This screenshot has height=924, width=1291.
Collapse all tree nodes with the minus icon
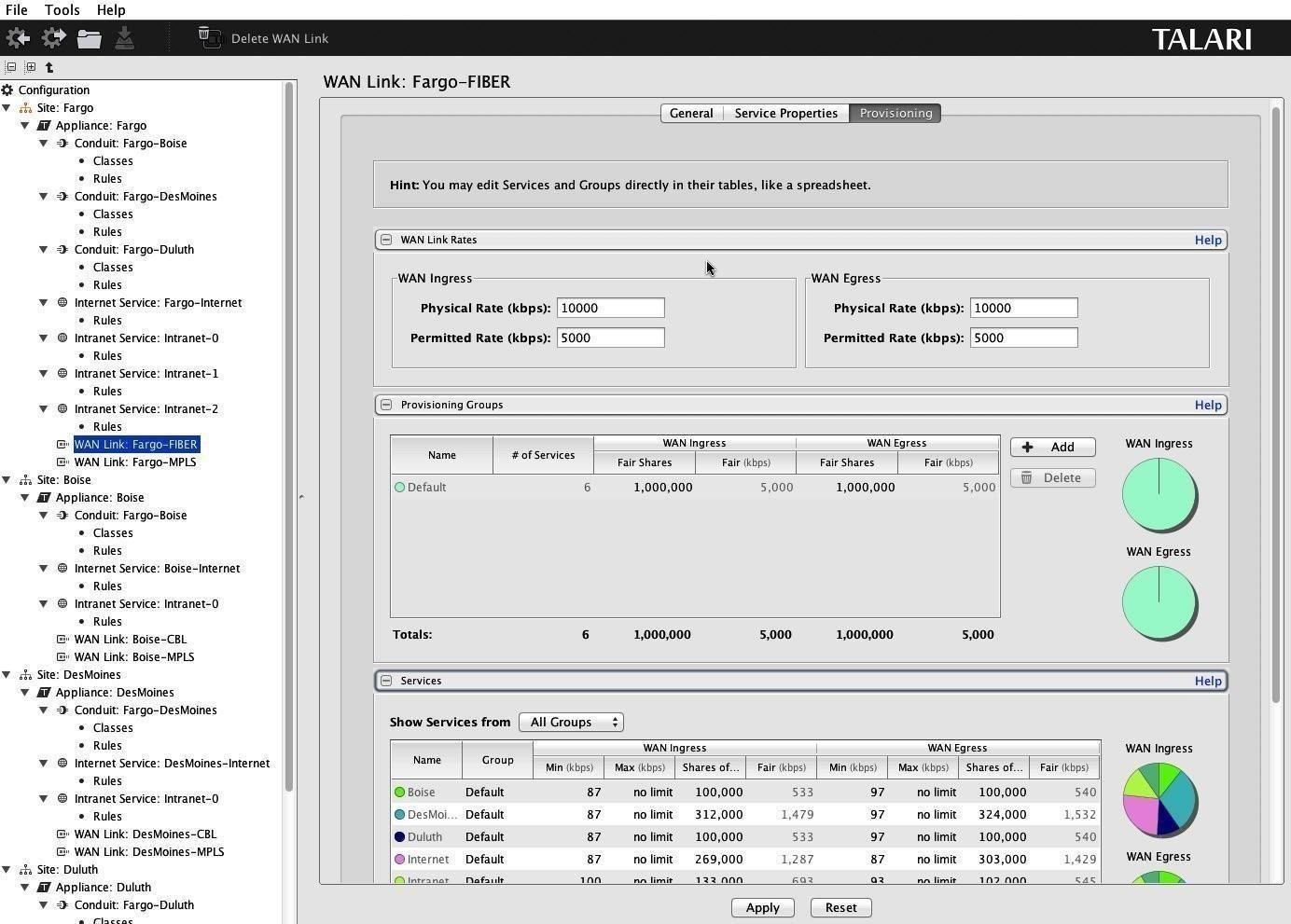point(11,67)
